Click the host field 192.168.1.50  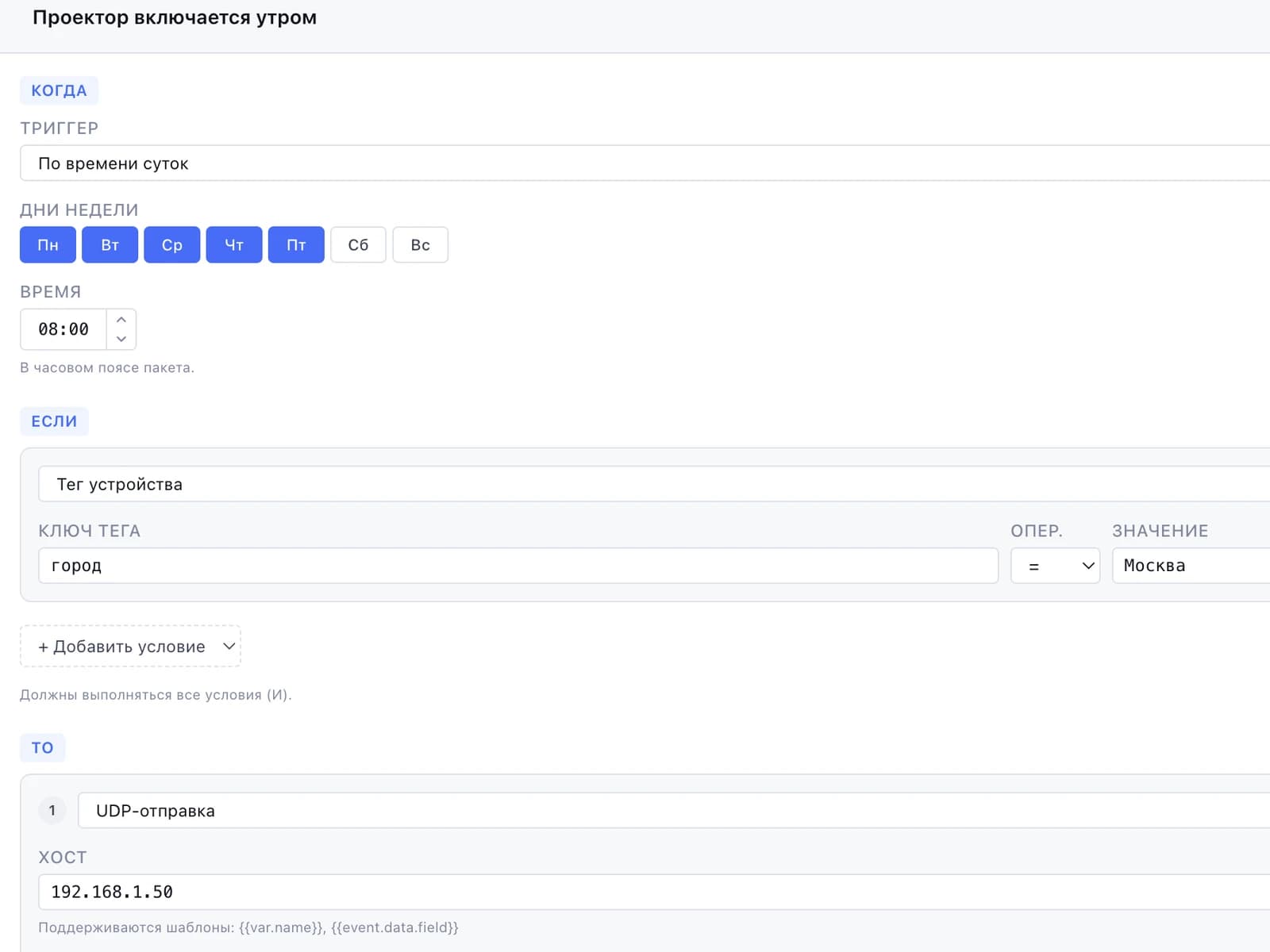[654, 892]
